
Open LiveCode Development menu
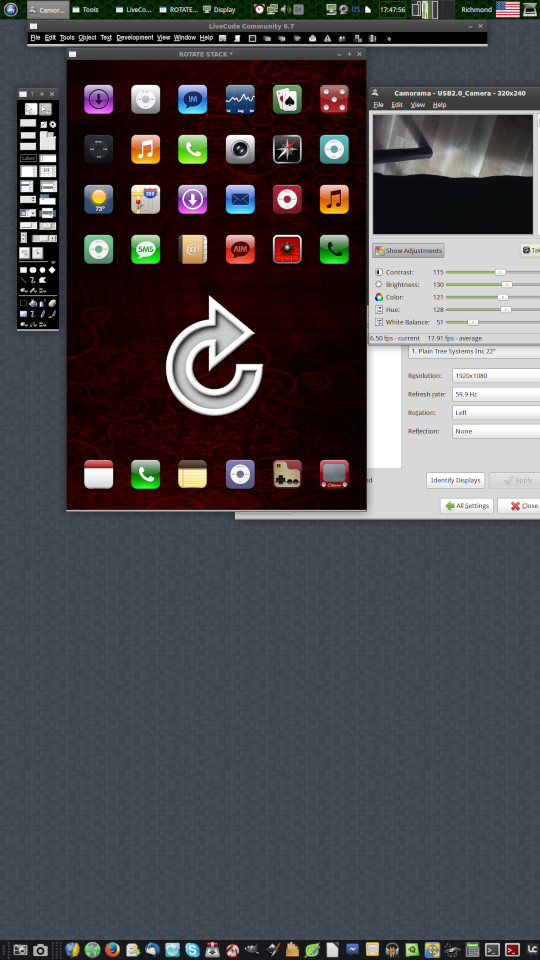(x=135, y=38)
